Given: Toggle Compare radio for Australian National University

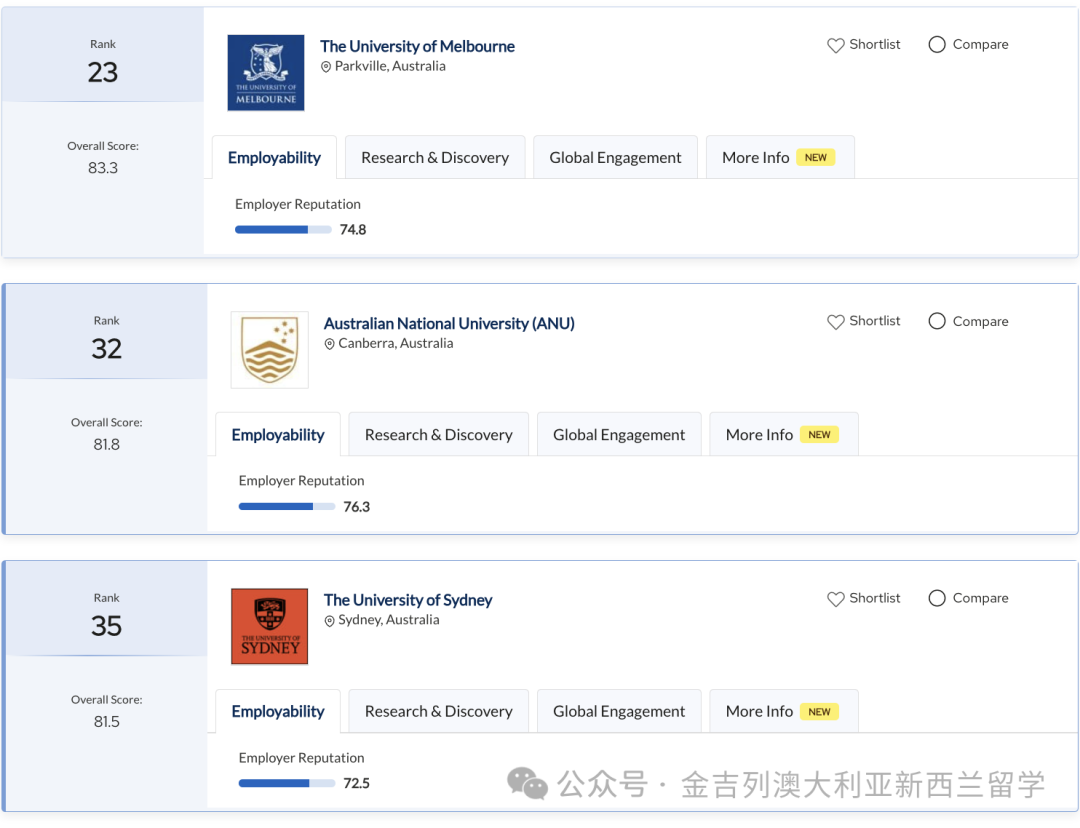Looking at the screenshot, I should pos(937,322).
